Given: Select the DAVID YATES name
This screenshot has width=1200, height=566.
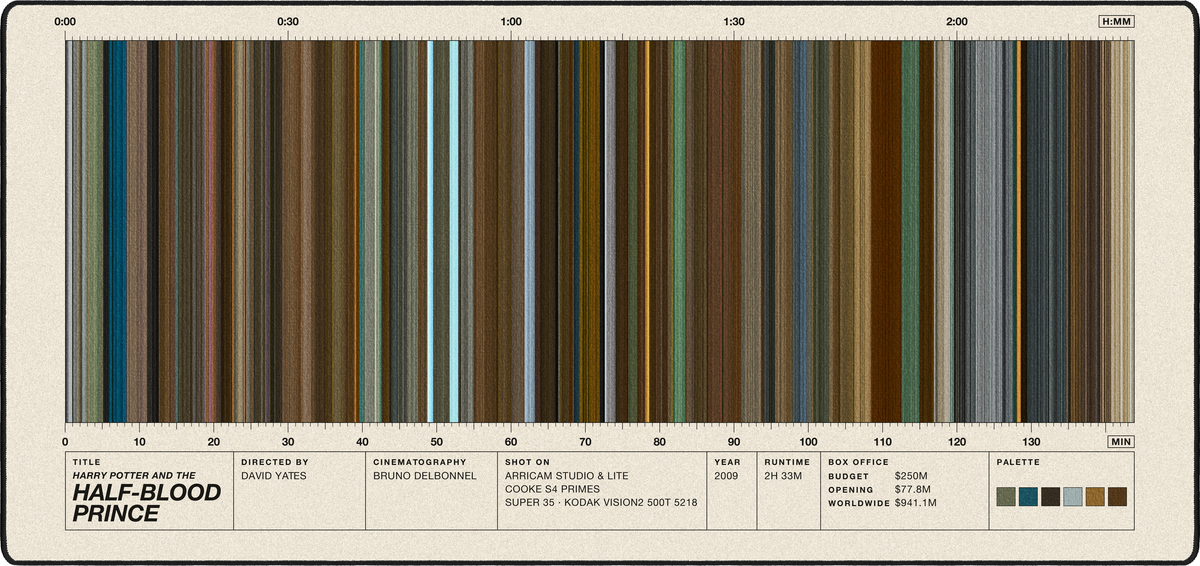Looking at the screenshot, I should pos(274,476).
